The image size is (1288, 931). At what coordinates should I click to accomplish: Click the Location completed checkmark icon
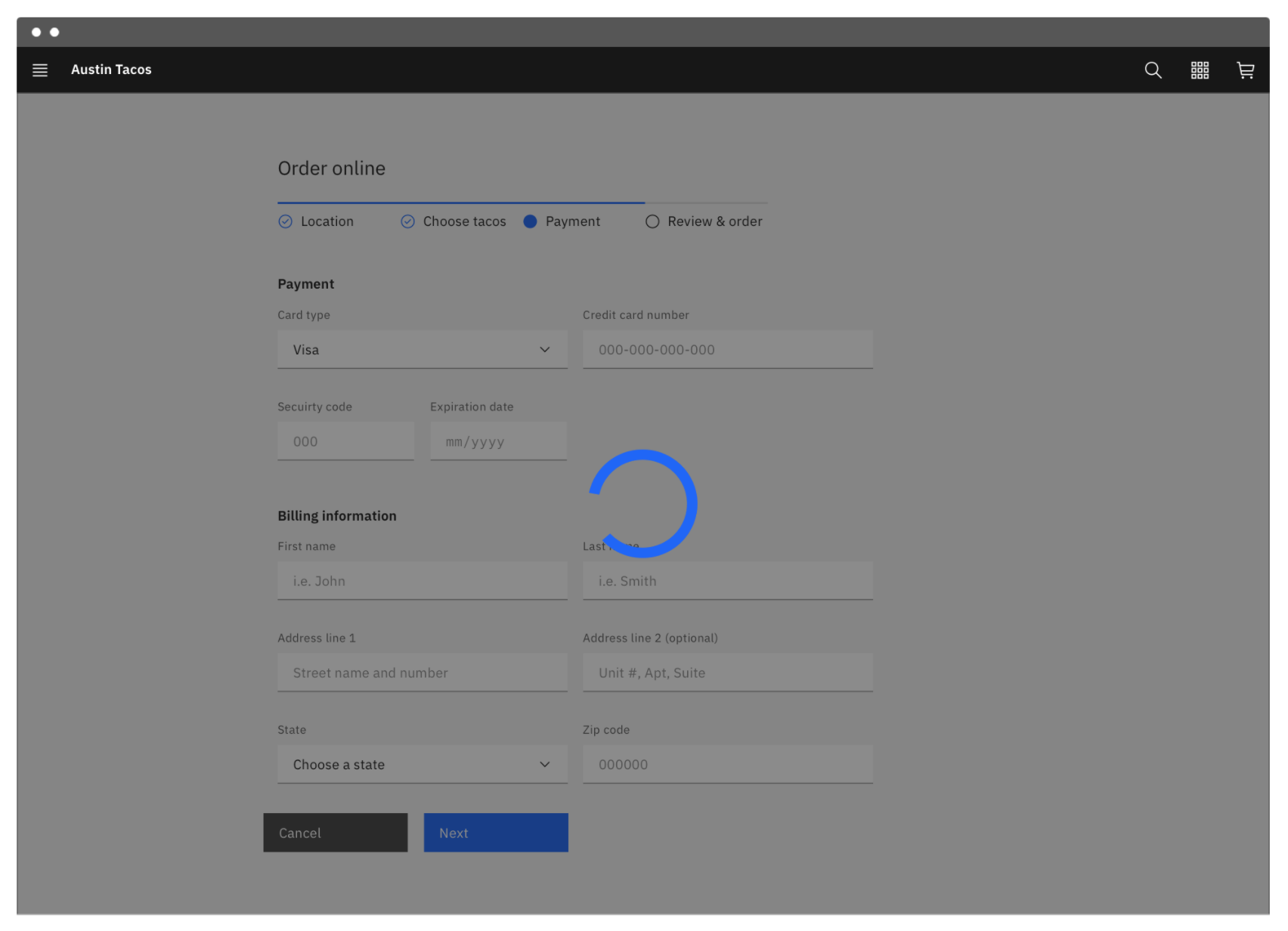[286, 221]
